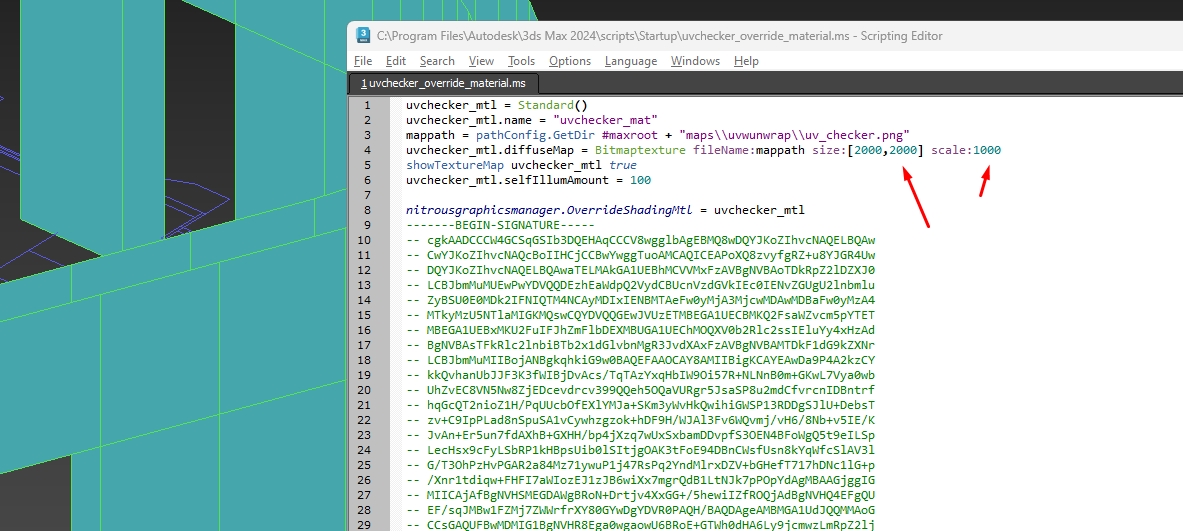Click the scale:1000 value on line 4
Screen dimensions: 1183x531
click(x=966, y=150)
